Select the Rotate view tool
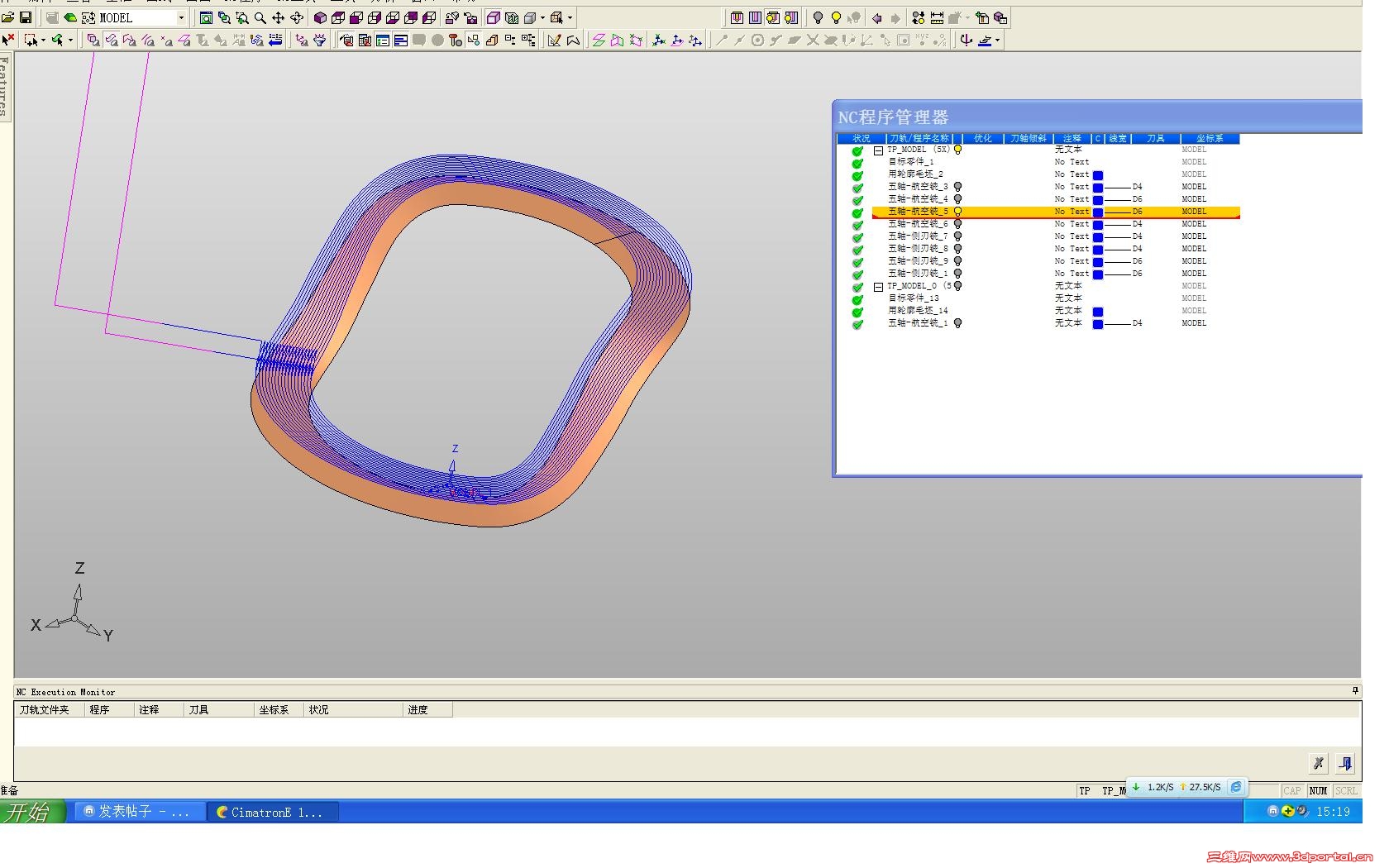Image resolution: width=1389 pixels, height=868 pixels. click(x=296, y=17)
